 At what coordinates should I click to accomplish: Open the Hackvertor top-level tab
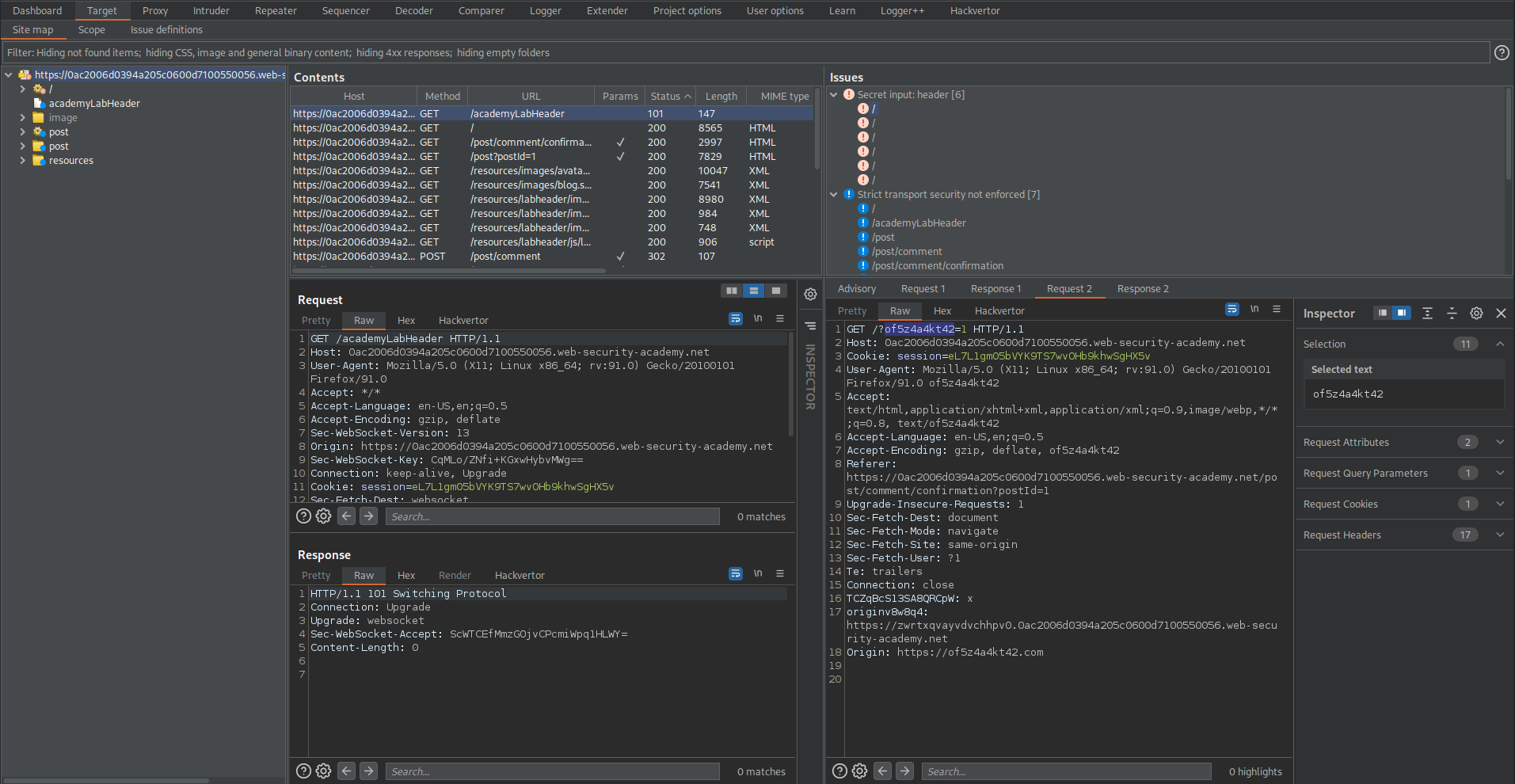975,10
